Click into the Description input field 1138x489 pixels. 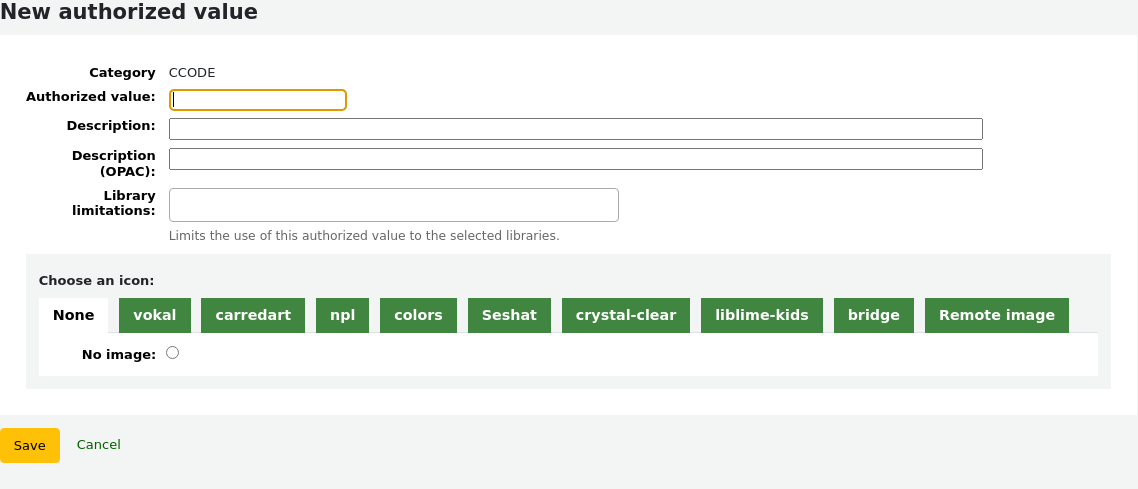click(575, 129)
